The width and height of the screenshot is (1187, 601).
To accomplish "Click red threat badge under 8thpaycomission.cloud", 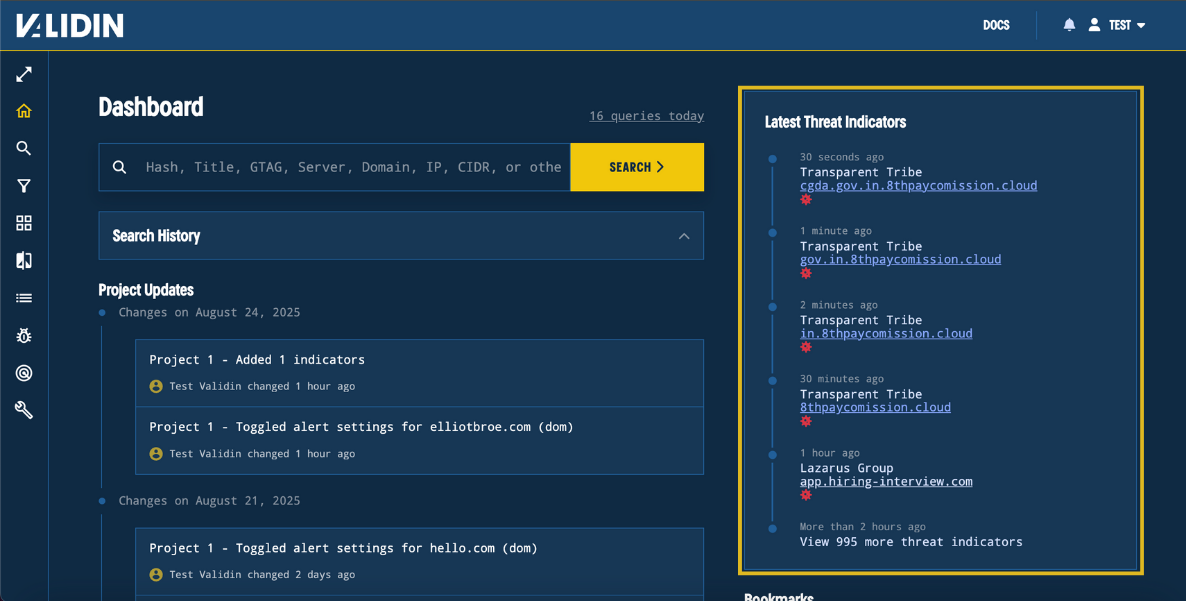I will (806, 421).
